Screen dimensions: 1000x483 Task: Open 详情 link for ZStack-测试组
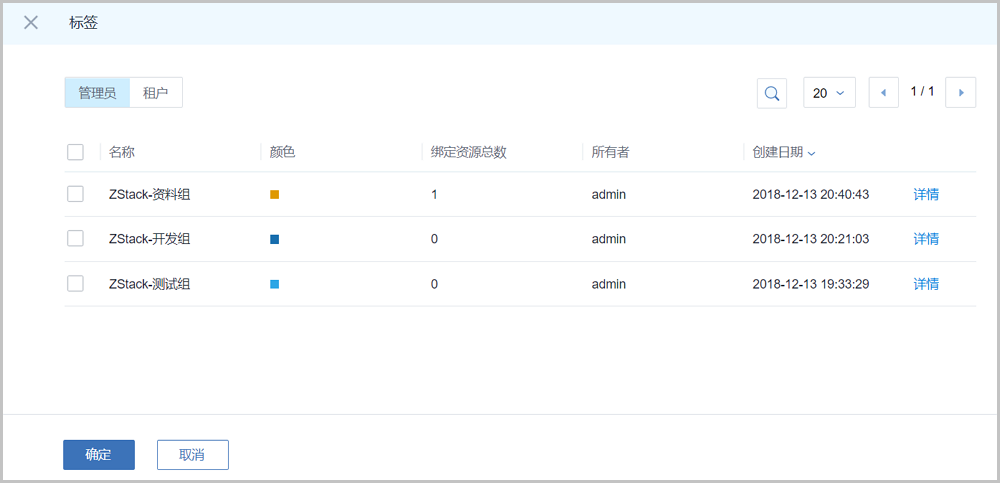pyautogui.click(x=926, y=284)
